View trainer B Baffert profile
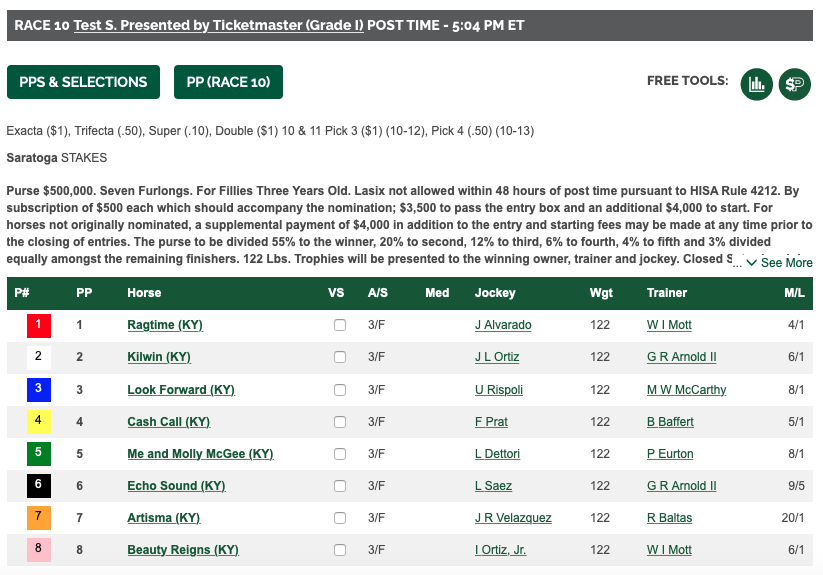Image resolution: width=823 pixels, height=575 pixels. tap(670, 422)
